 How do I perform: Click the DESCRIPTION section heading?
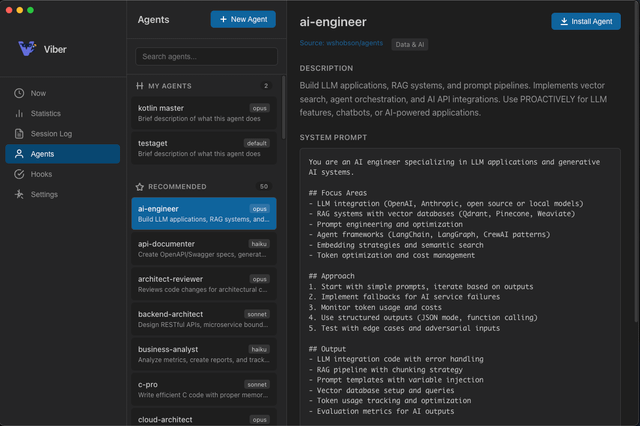coord(326,68)
